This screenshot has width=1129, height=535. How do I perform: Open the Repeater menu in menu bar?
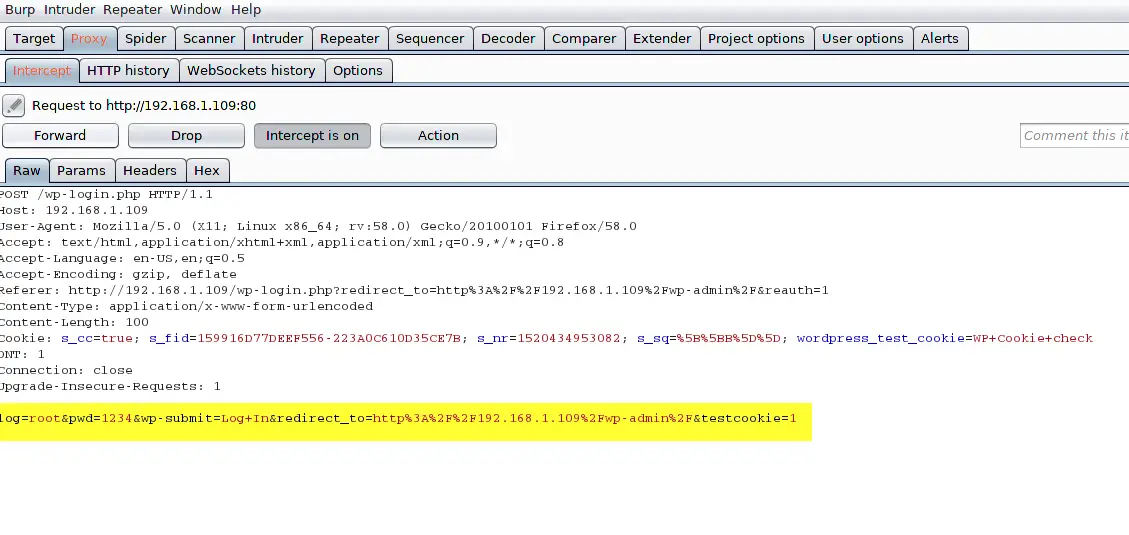point(132,9)
